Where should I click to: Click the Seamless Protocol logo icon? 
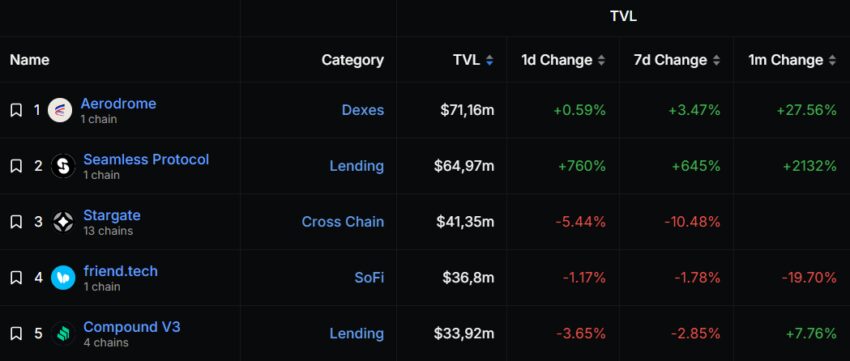click(x=63, y=166)
